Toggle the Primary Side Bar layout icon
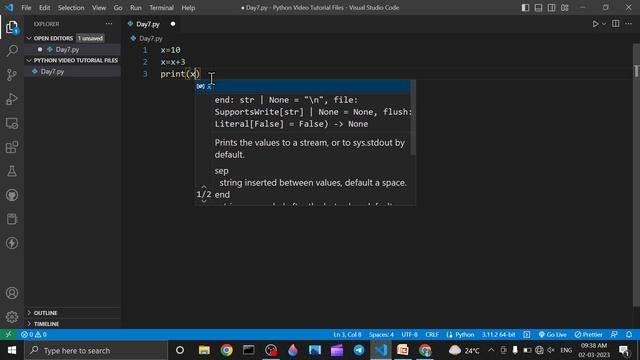Viewport: 640px width, 360px height. [525, 8]
